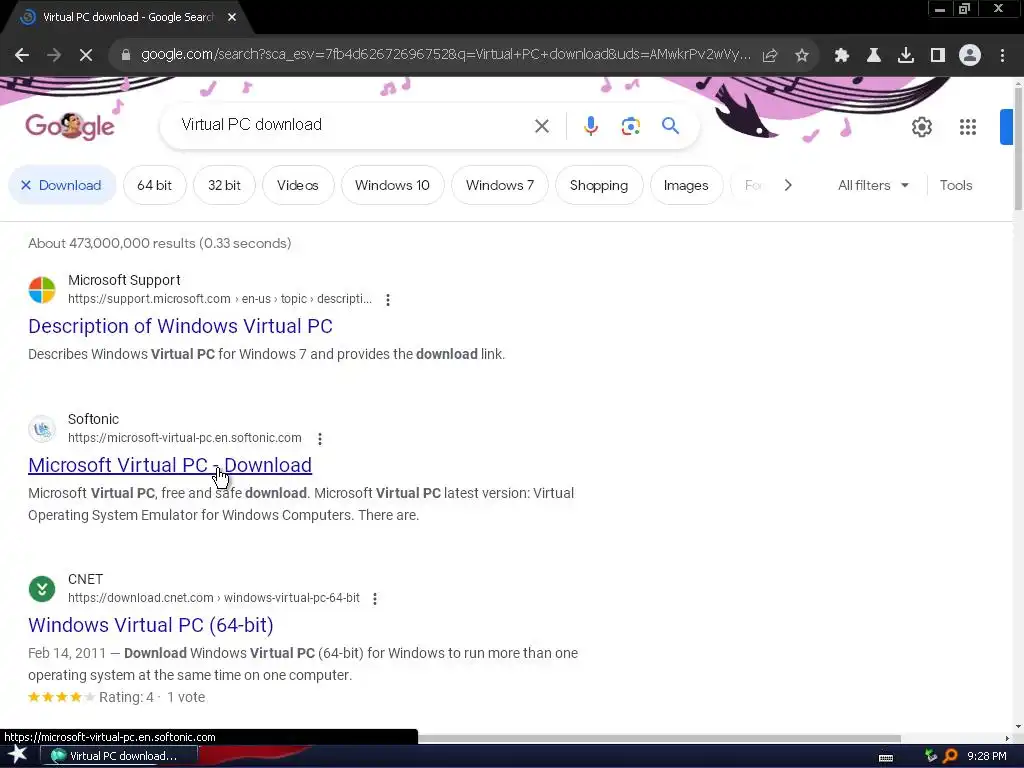Image resolution: width=1024 pixels, height=768 pixels.
Task: Open more options for Microsoft Support result
Action: coord(388,300)
